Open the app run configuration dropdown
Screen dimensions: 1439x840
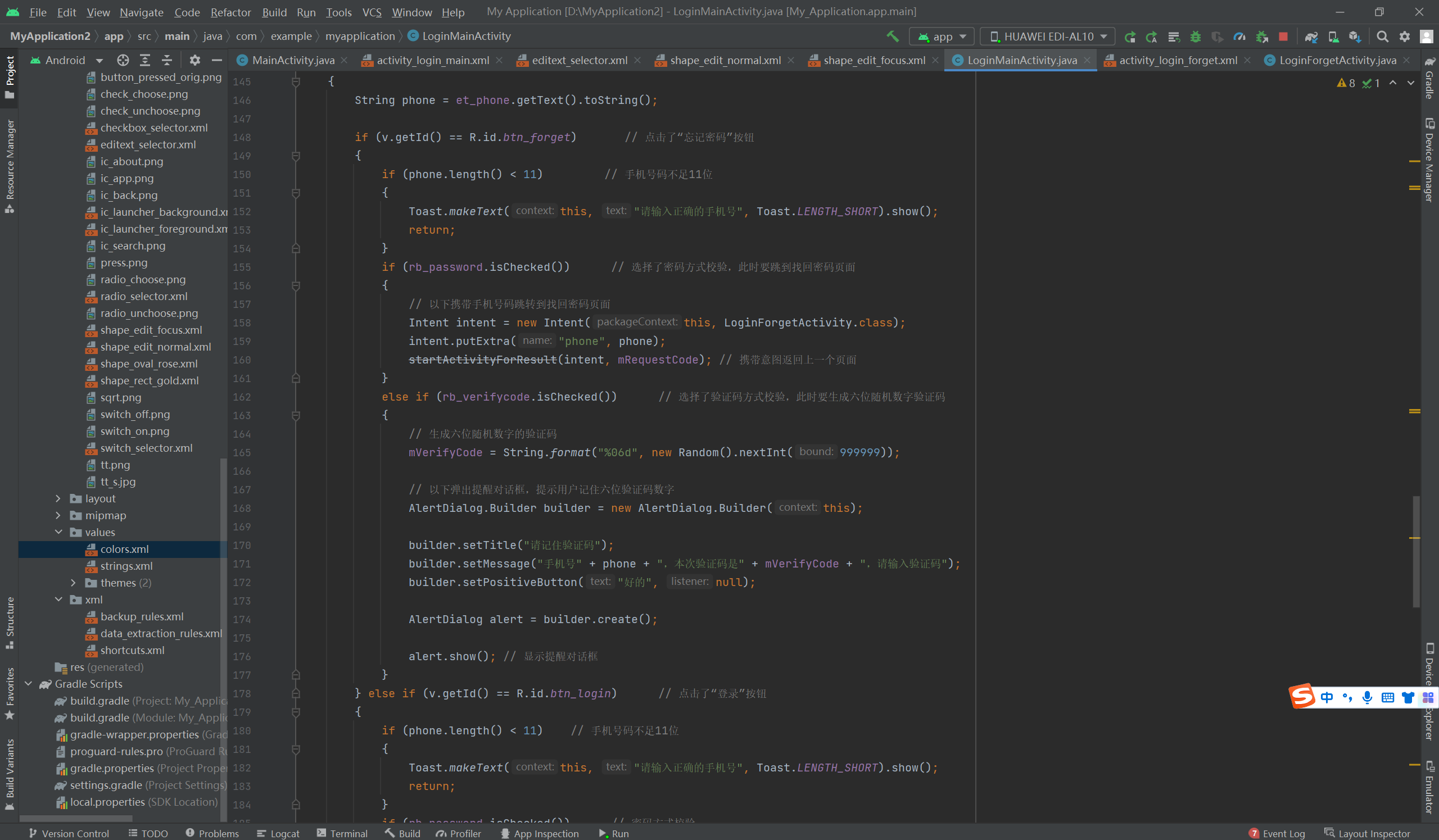click(x=941, y=37)
